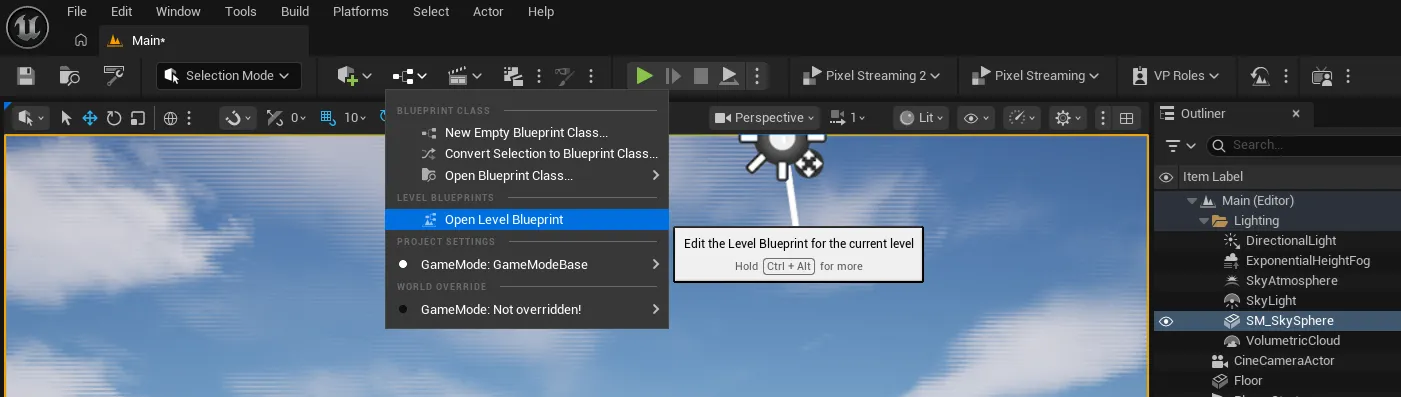
Task: Select Open Level Blueprint
Action: click(526, 219)
